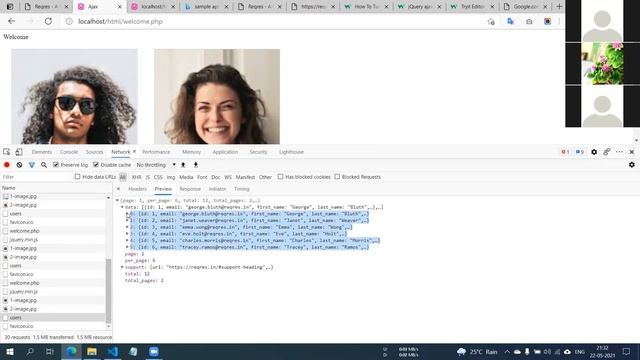This screenshot has width=640, height=360.
Task: Expand item 5 tracey.ramos entry
Action: [x=127, y=247]
